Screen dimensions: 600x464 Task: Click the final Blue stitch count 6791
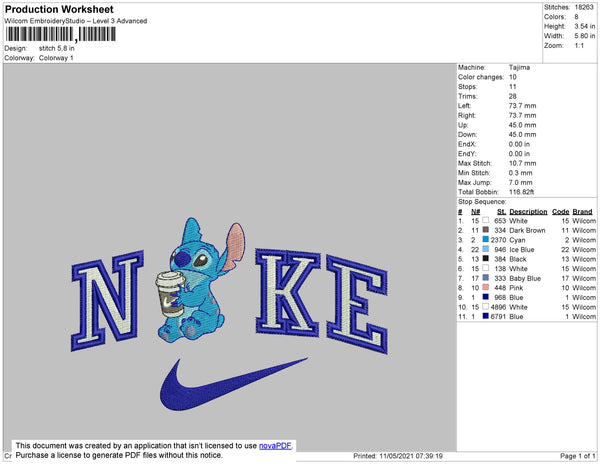(x=498, y=316)
